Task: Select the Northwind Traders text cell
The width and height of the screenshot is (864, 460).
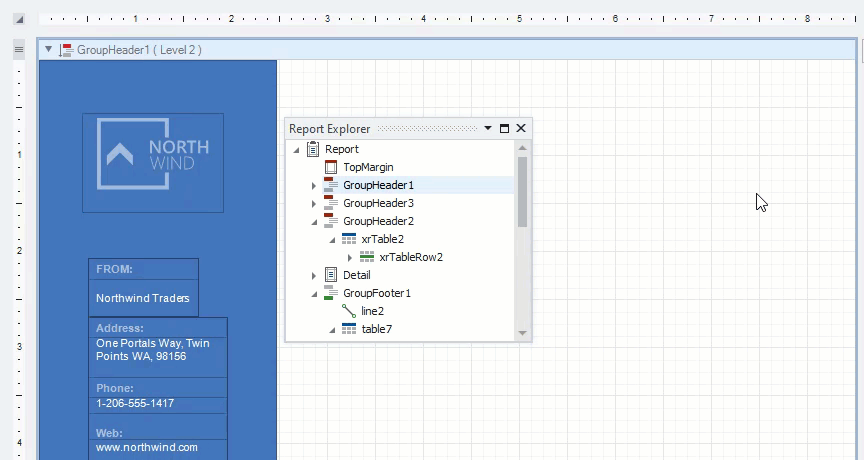Action: pos(142,298)
